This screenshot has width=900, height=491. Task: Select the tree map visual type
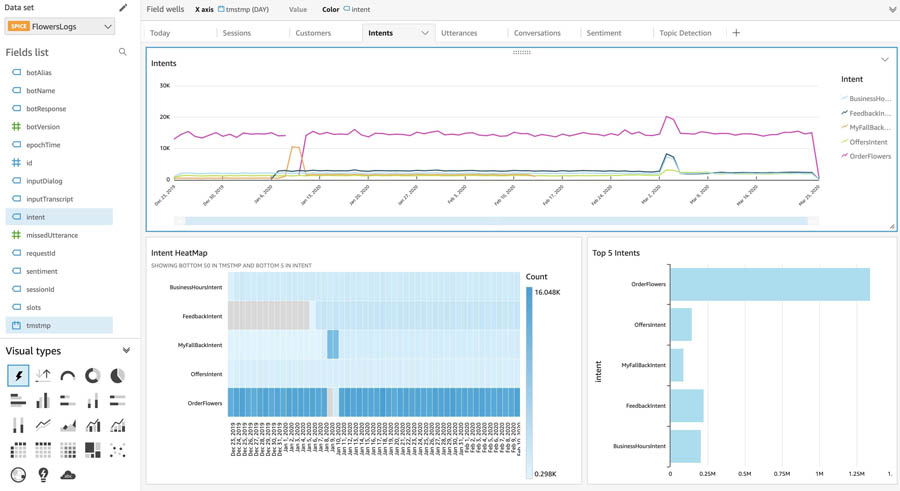point(92,450)
